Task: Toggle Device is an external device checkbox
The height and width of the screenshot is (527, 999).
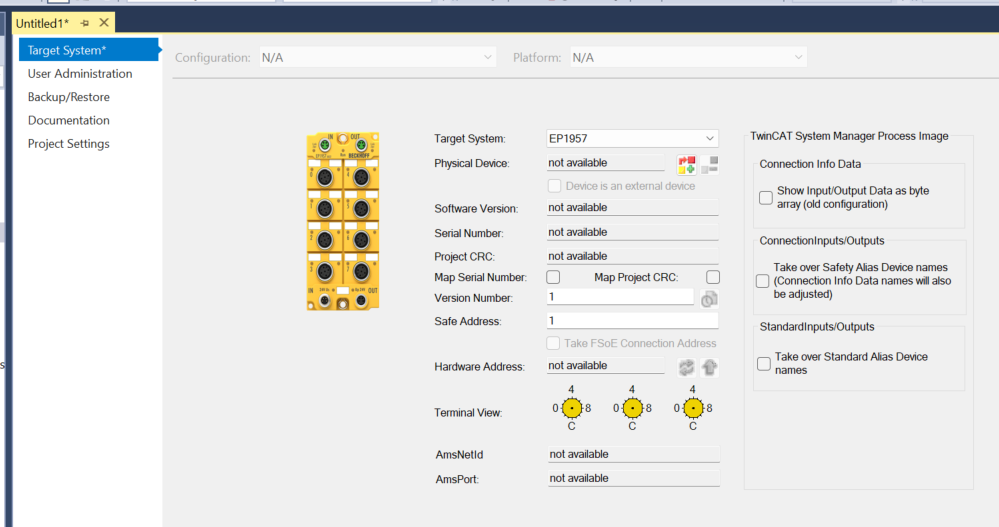Action: click(554, 186)
